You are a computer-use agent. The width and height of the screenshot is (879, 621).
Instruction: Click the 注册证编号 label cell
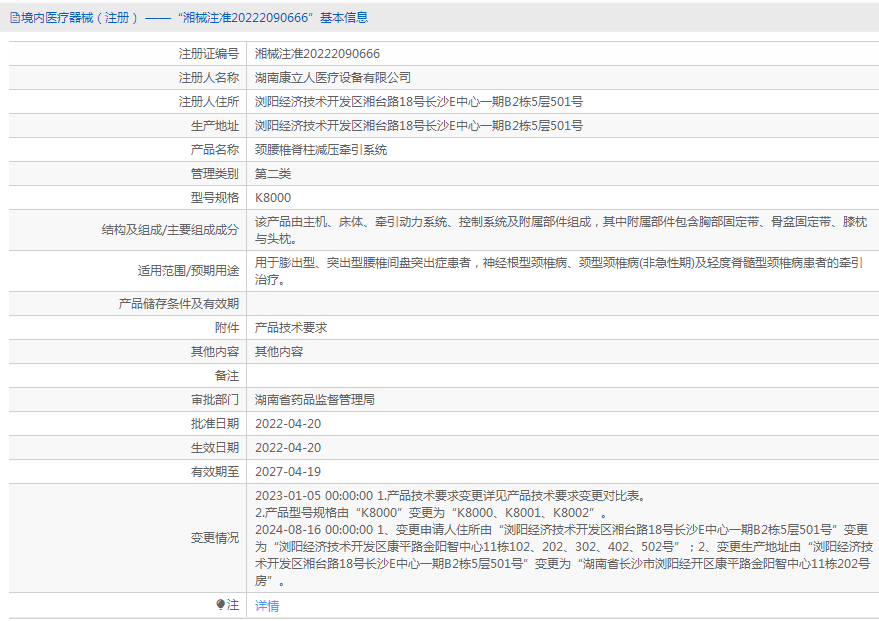coord(209,54)
